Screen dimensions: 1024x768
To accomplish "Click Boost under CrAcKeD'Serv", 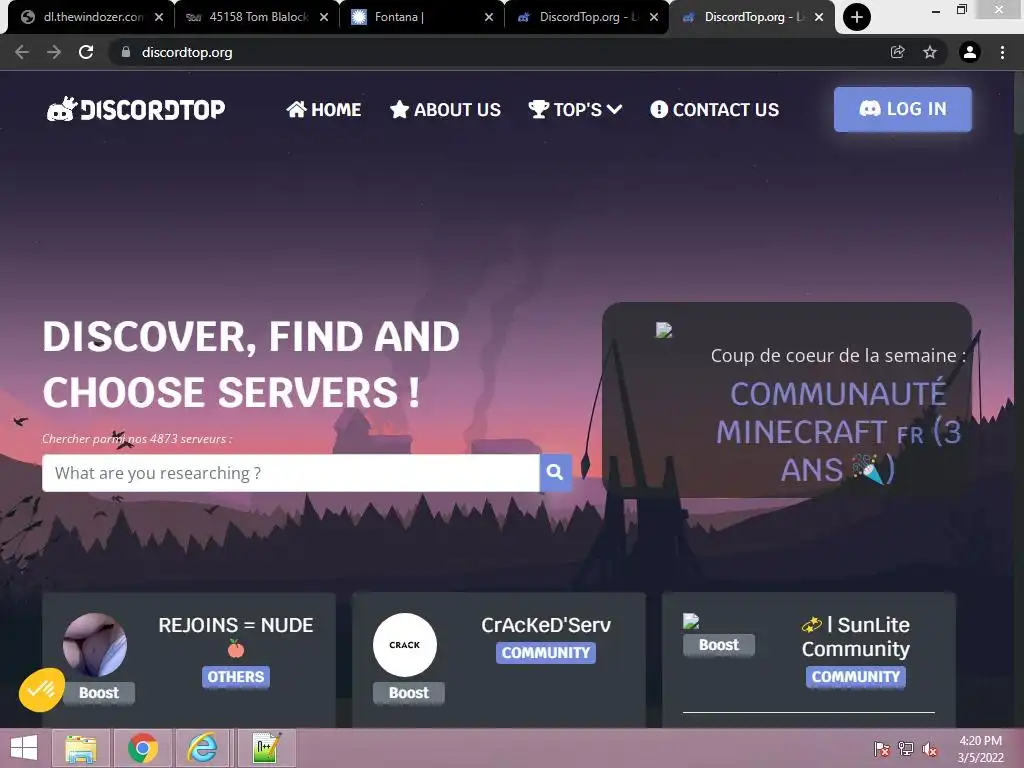I will click(x=409, y=693).
